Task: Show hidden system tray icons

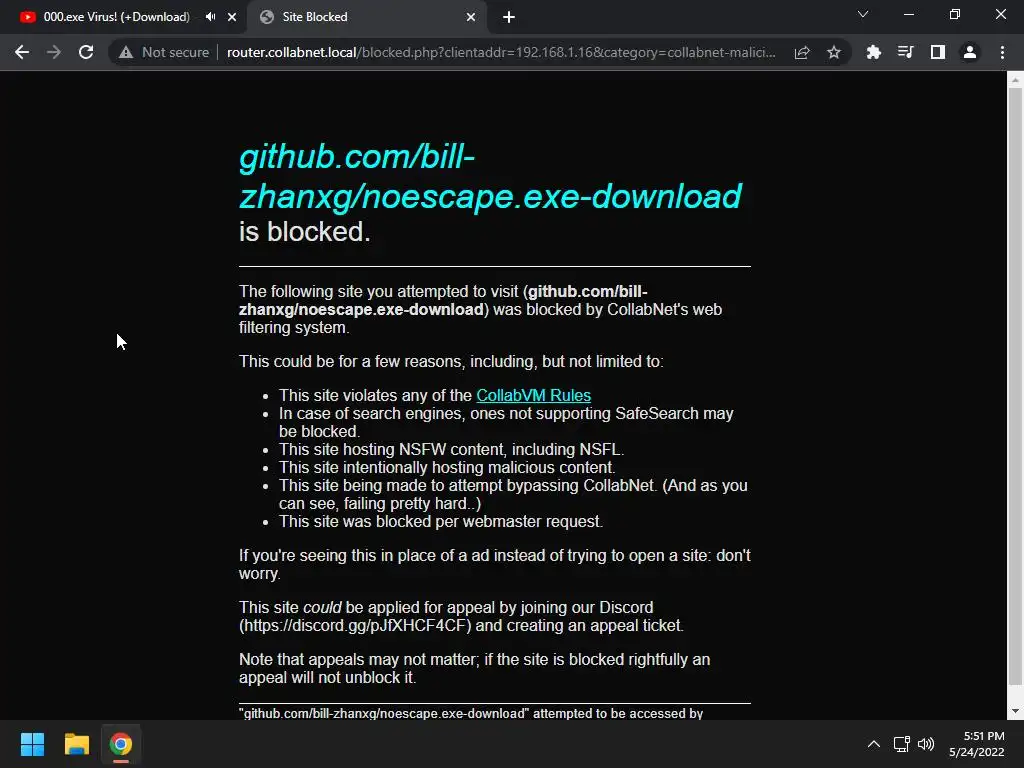Action: tap(873, 744)
